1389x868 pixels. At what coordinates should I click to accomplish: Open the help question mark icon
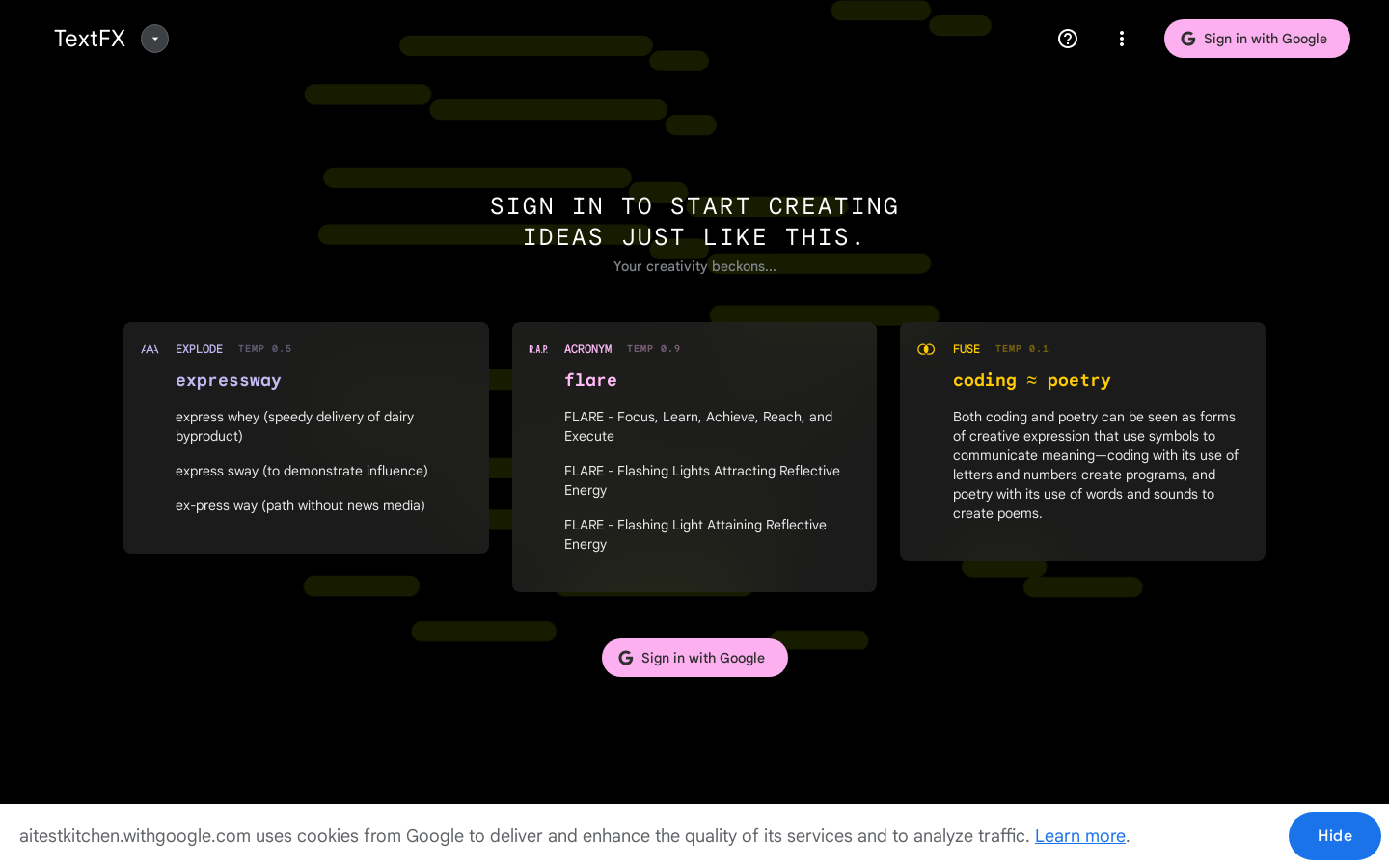1068,39
